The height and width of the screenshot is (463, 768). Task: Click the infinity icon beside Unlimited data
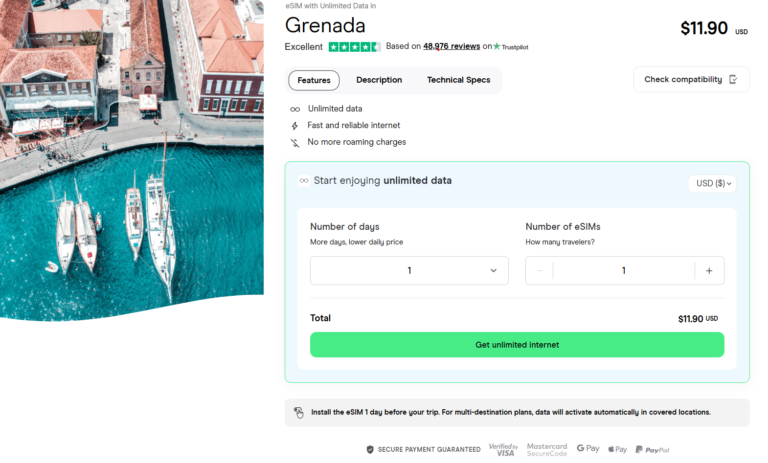[295, 109]
